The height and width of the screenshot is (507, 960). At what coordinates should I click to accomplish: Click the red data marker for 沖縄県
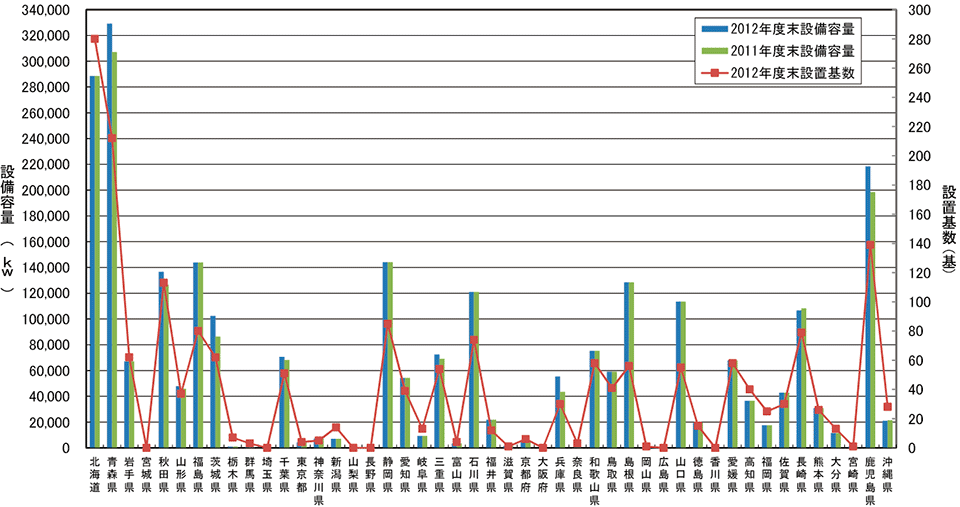pos(888,407)
